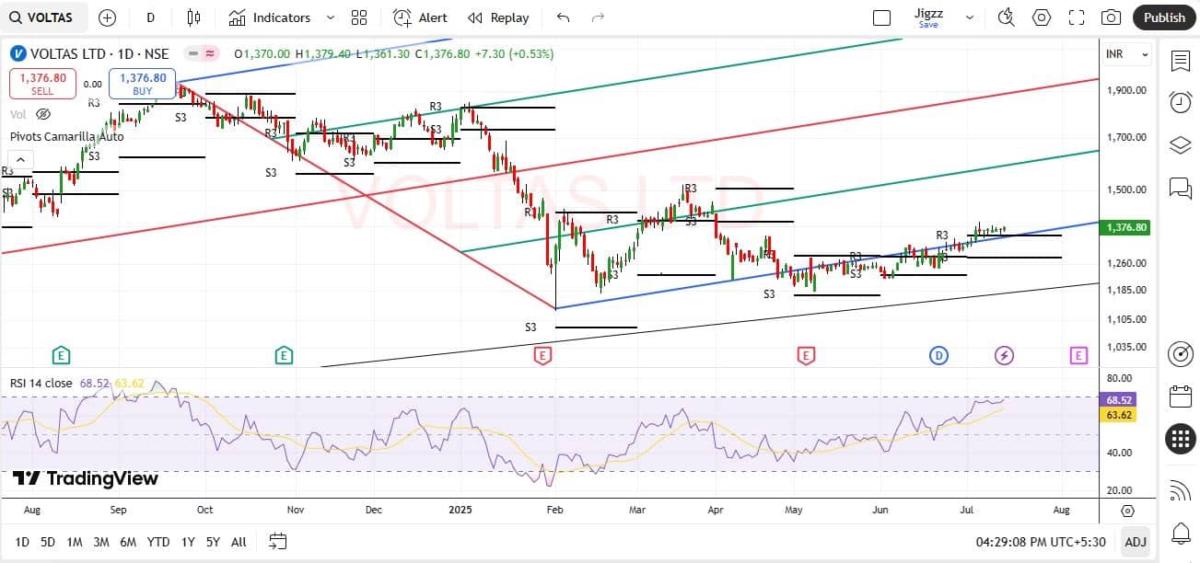
Task: Open the chart layout setup square
Action: [x=881, y=17]
